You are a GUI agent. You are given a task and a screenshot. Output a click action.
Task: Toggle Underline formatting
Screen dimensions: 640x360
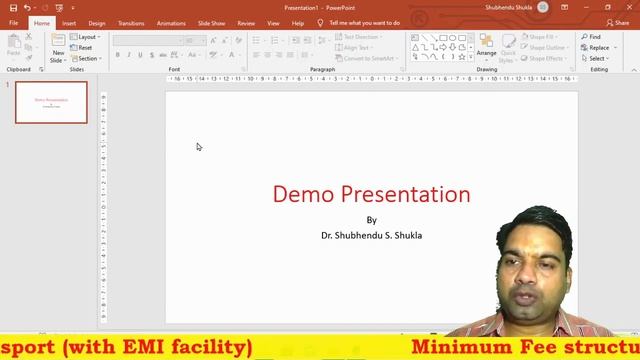pyautogui.click(x=140, y=55)
